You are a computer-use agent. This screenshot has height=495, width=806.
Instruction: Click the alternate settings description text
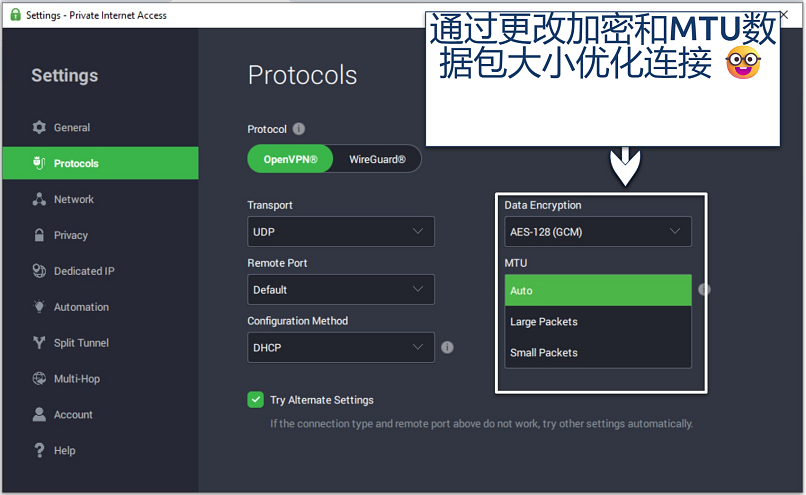[482, 424]
